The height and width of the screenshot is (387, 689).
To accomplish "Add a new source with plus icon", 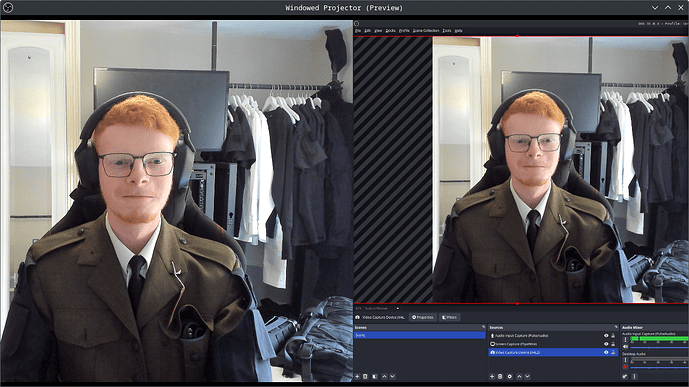I will tap(492, 376).
